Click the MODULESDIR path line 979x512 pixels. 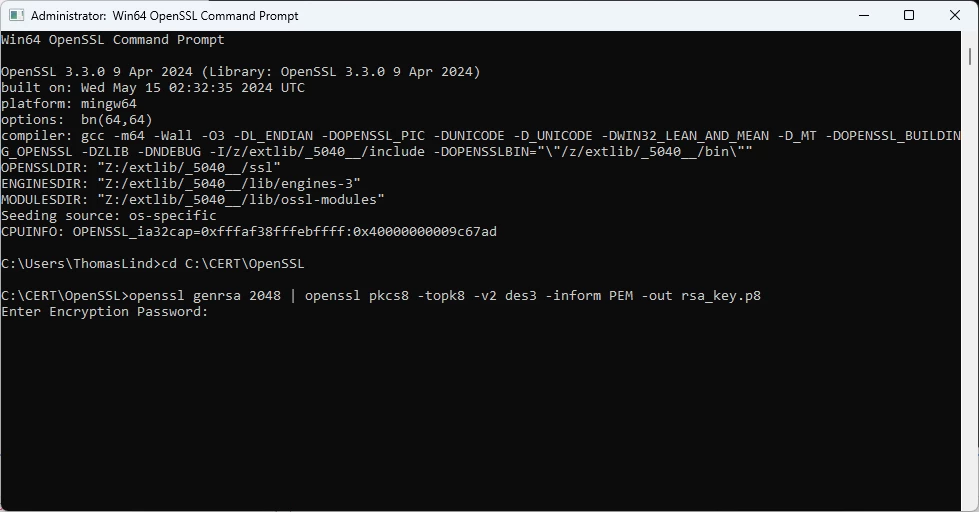(x=192, y=200)
